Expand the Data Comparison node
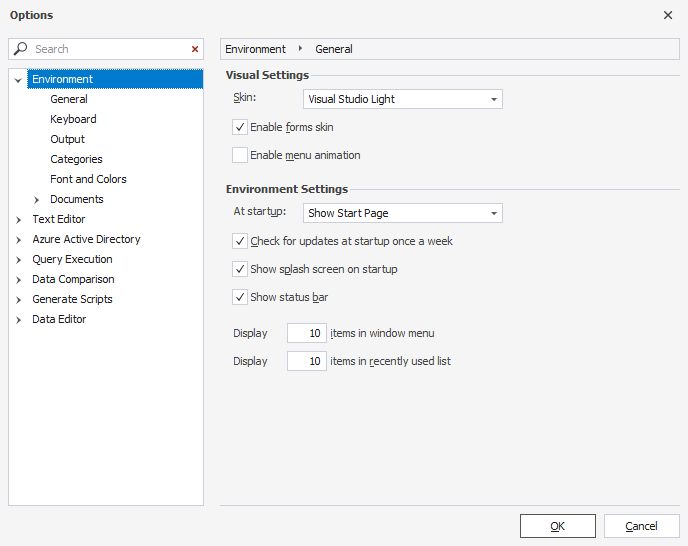The image size is (688, 546). click(18, 280)
